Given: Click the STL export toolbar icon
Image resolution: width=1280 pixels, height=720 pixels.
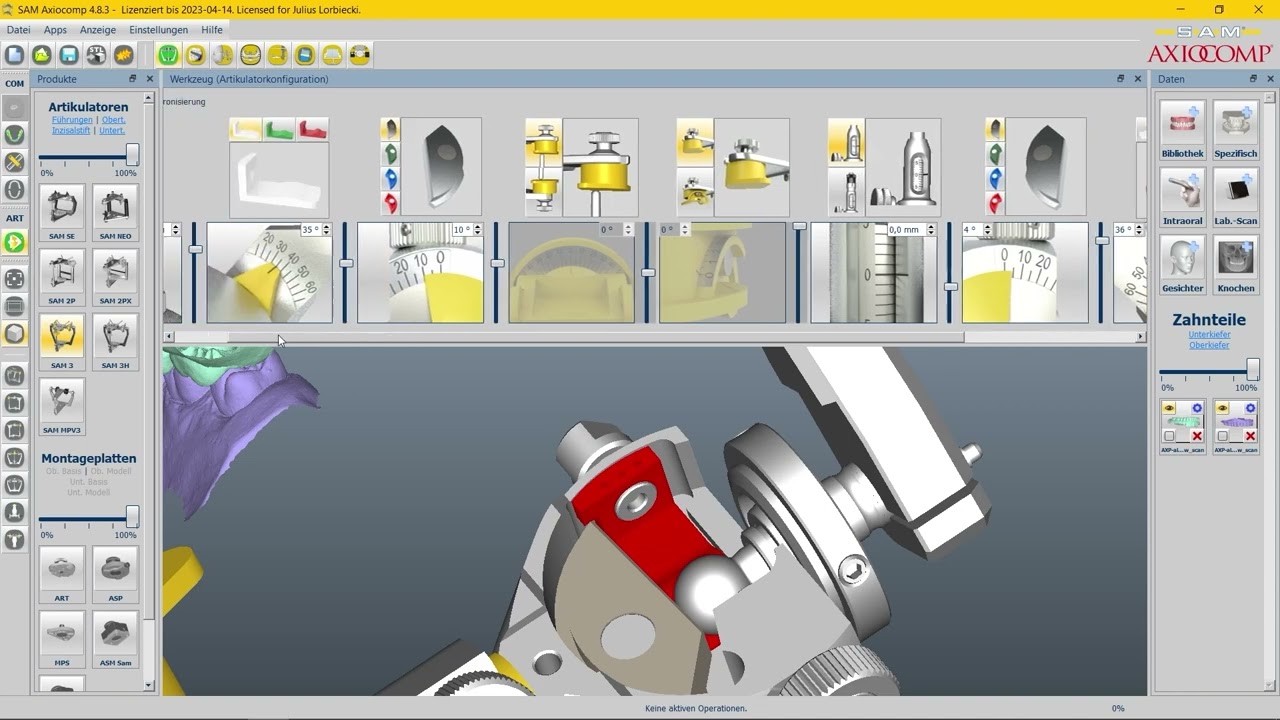Looking at the screenshot, I should 96,55.
